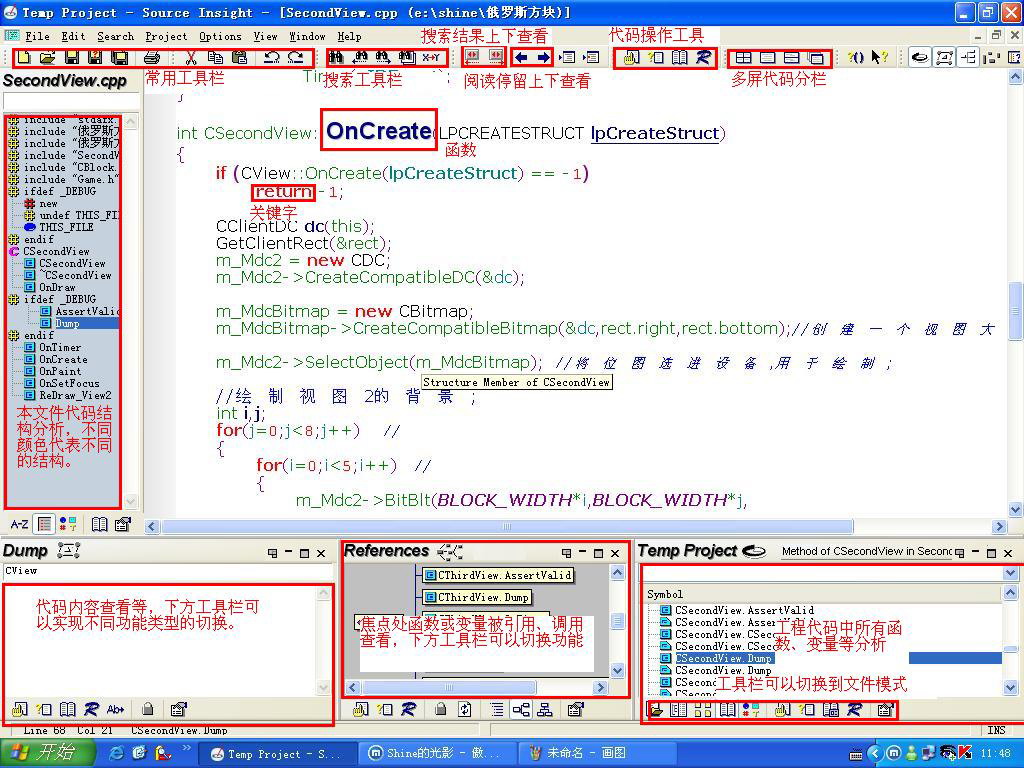Screen dimensions: 1024x768
Task: Open the Project menu
Action: [x=166, y=37]
